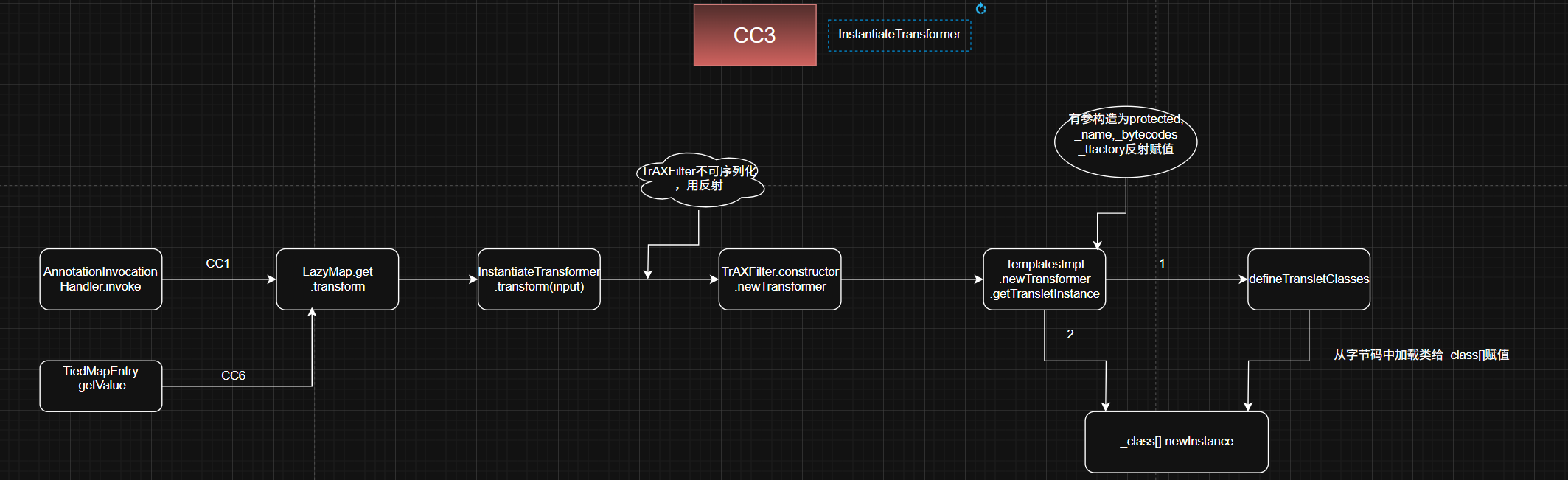
Task: Select the dashed InstantiateTransformer text box
Action: (x=899, y=35)
